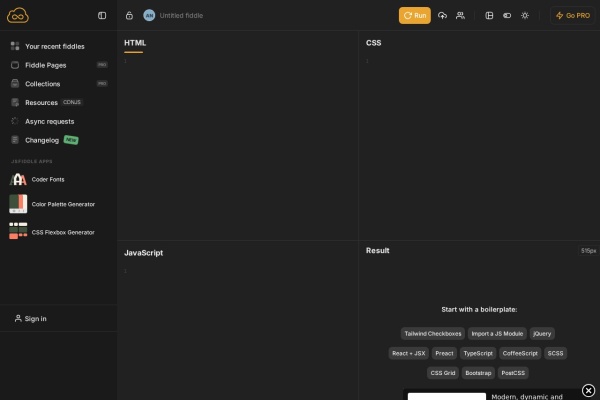600x400 pixels.
Task: Collapse the sidebar with the panel icon
Action: pos(102,16)
